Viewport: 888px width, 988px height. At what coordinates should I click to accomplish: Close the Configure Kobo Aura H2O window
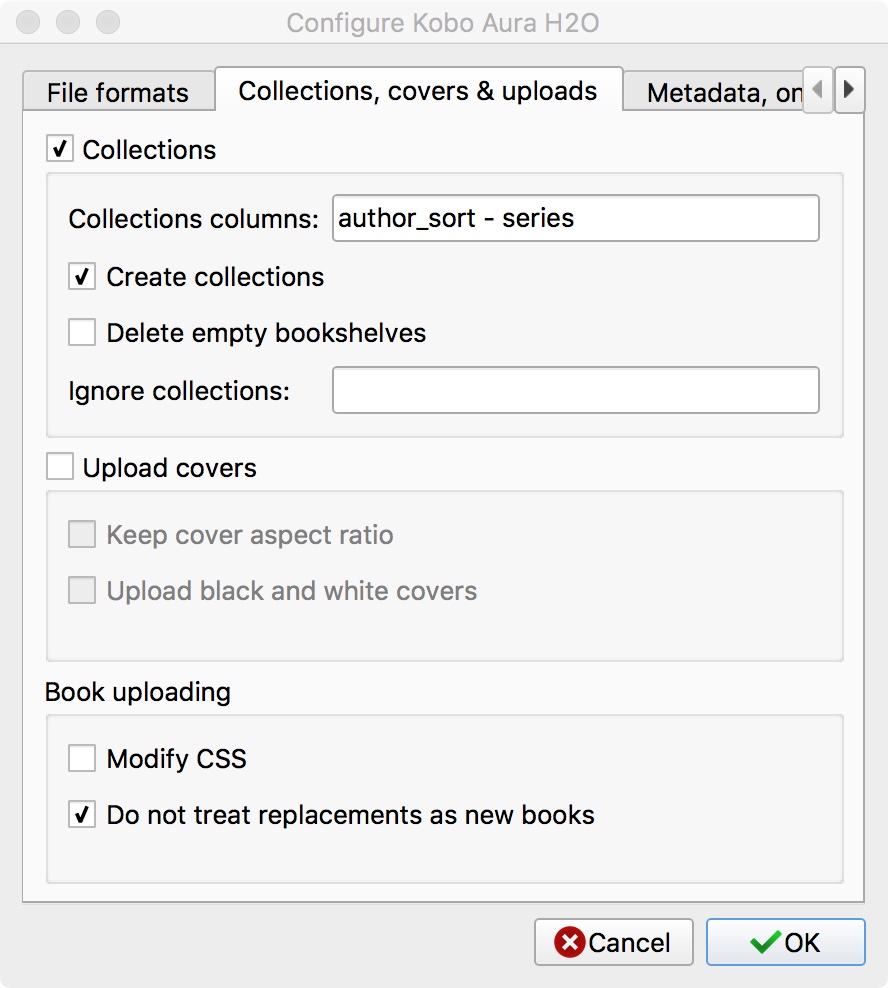pyautogui.click(x=30, y=22)
